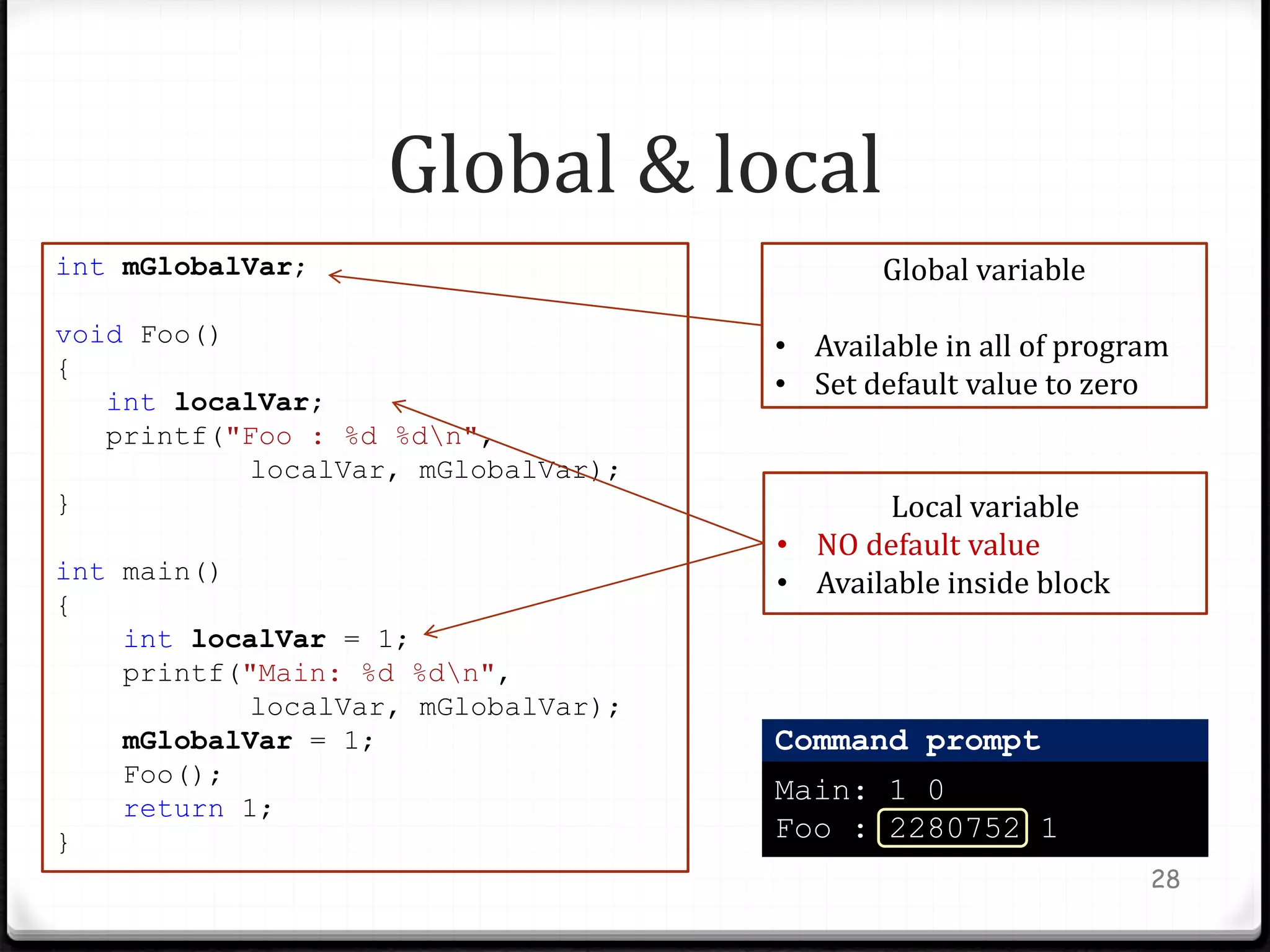The image size is (1270, 952).
Task: Click the slide page number 28
Action: (x=1165, y=879)
